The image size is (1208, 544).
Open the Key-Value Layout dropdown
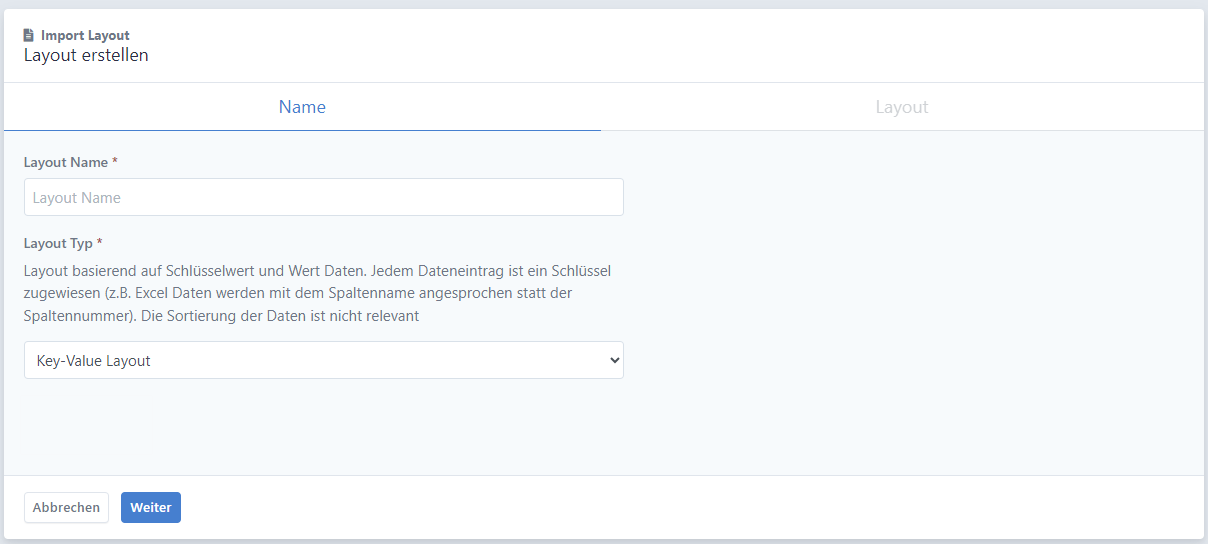pyautogui.click(x=324, y=360)
